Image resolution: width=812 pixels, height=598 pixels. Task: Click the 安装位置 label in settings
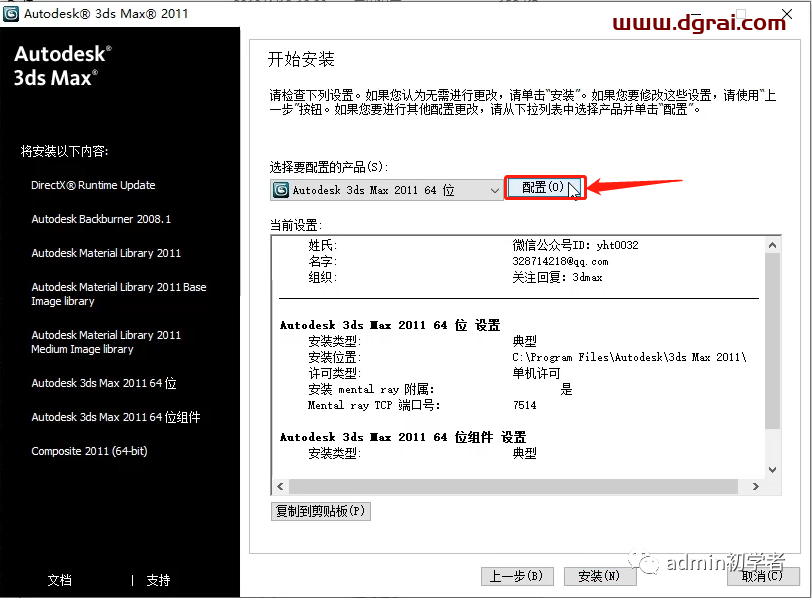click(335, 357)
